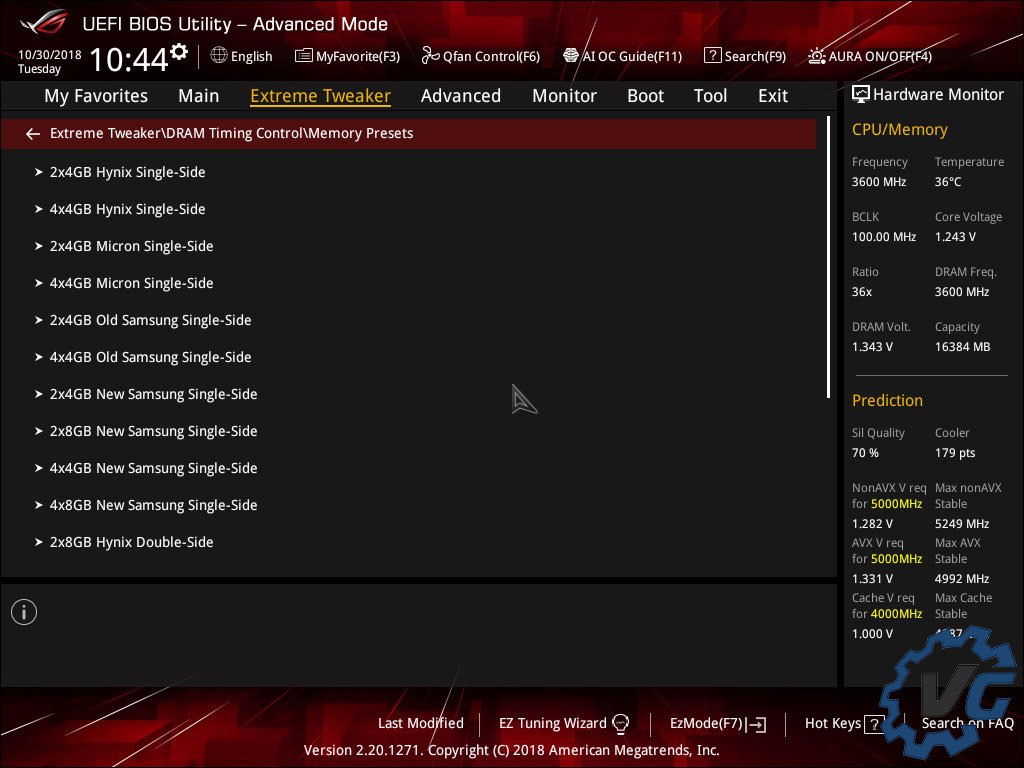This screenshot has width=1024, height=768.
Task: Switch to the My Favorites tab
Action: [96, 96]
